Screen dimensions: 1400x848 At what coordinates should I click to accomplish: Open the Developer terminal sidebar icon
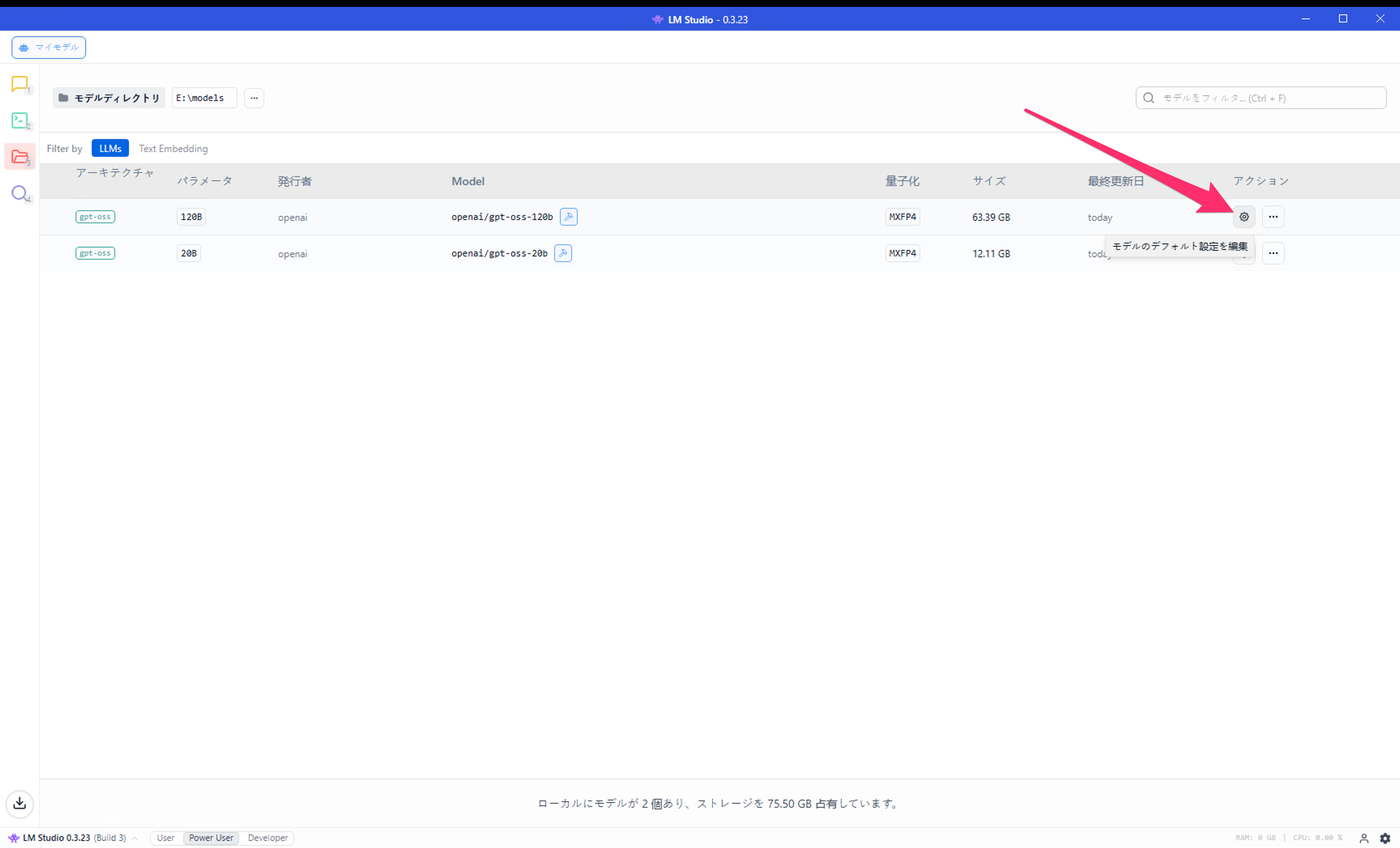(x=19, y=120)
